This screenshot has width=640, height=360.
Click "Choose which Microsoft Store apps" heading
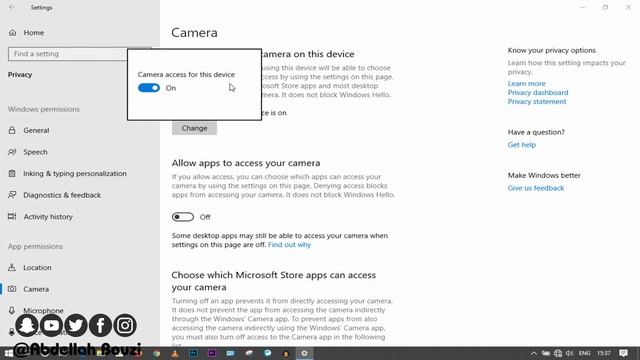(x=273, y=281)
